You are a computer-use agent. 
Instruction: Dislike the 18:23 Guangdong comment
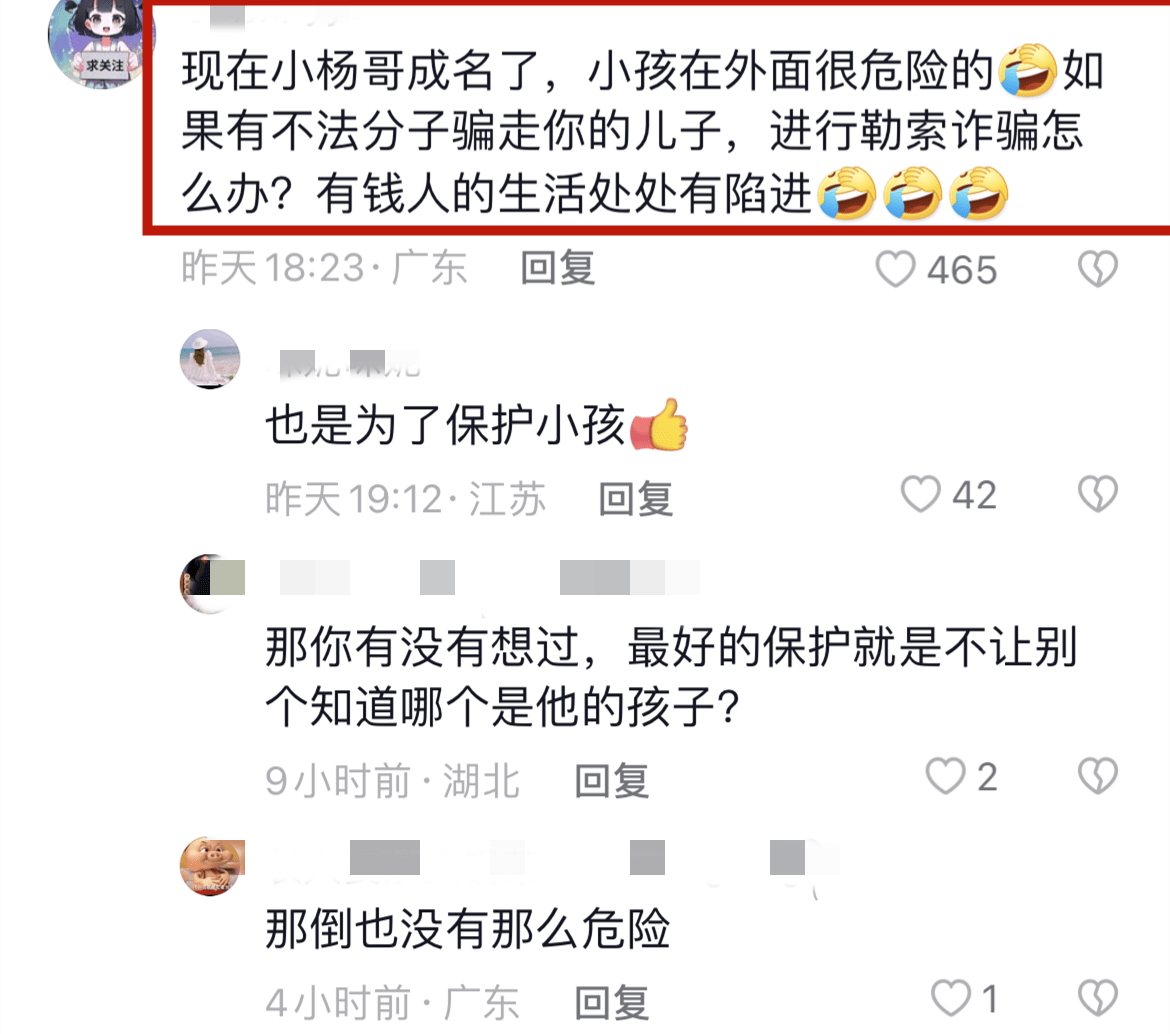tap(1098, 269)
